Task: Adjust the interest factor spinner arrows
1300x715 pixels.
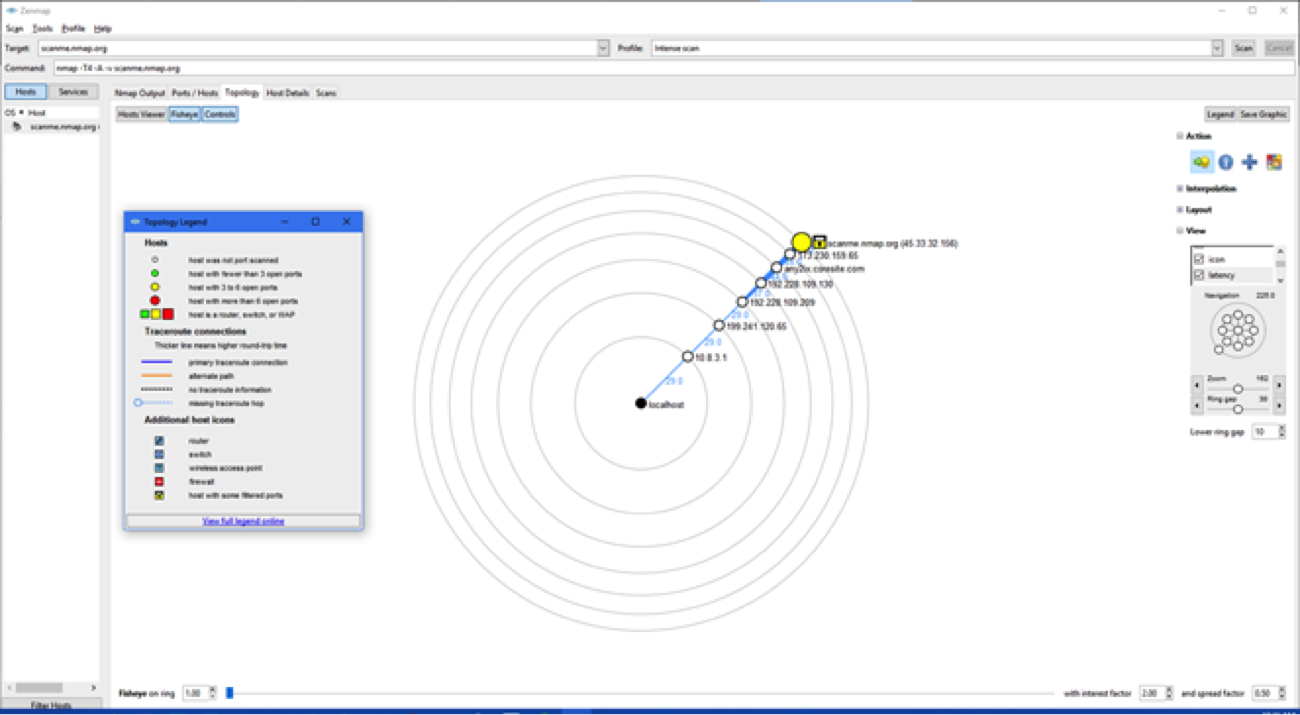Action: pyautogui.click(x=1168, y=692)
